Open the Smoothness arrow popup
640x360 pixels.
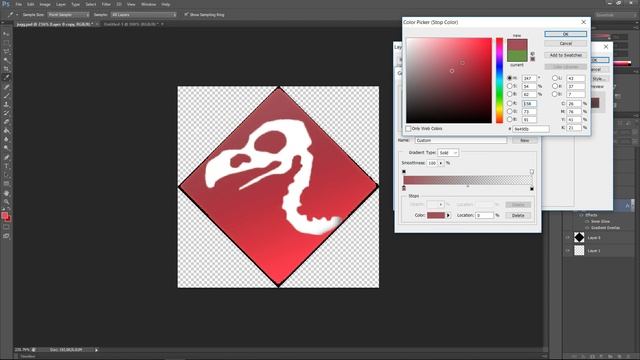coord(441,163)
